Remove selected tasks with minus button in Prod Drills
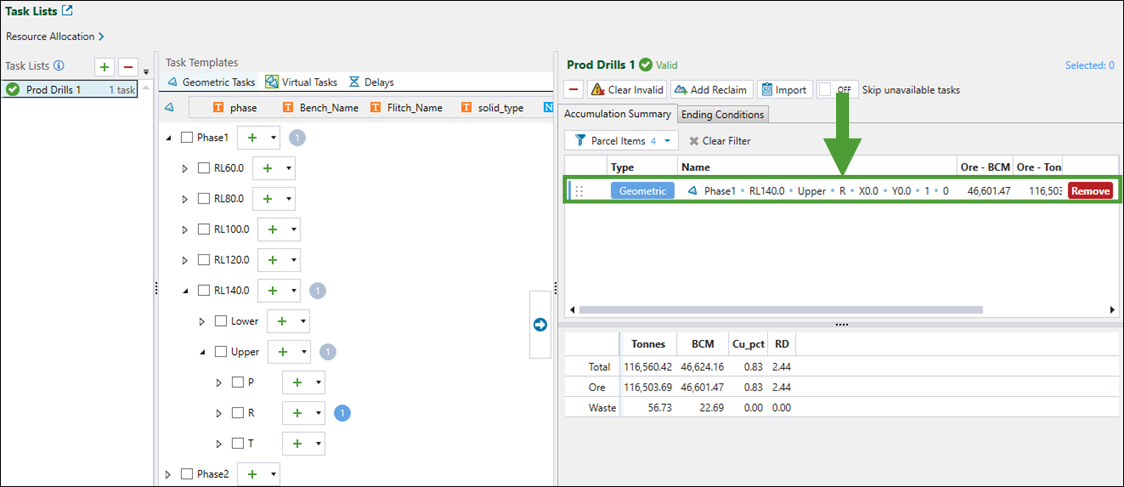Viewport: 1124px width, 487px height. tap(574, 89)
